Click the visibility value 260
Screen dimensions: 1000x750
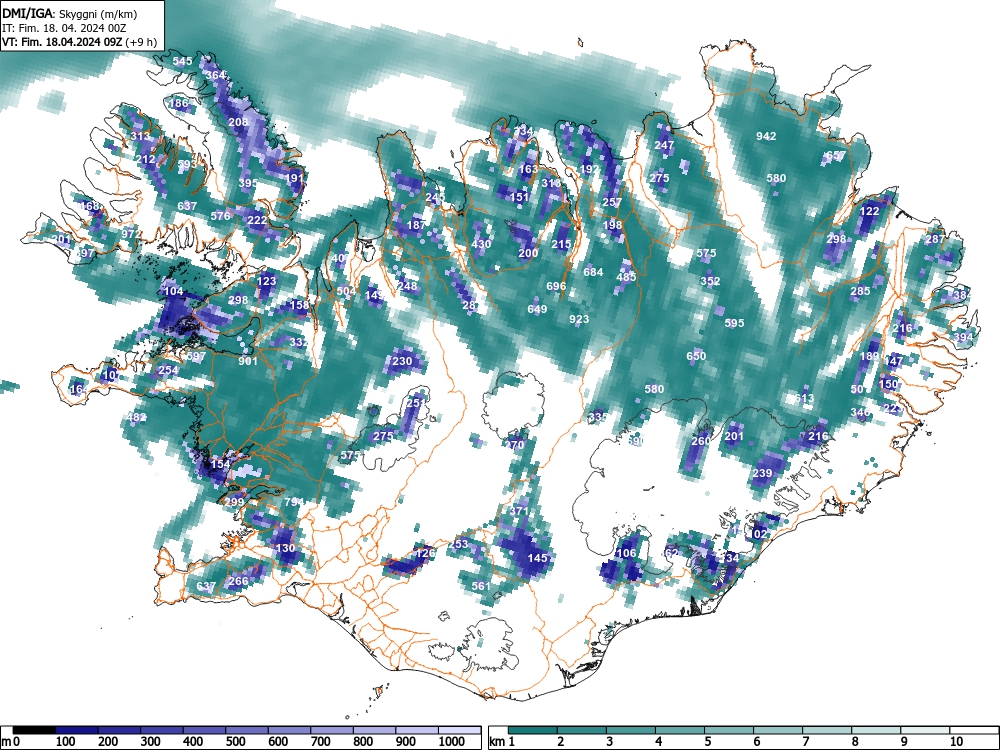click(x=700, y=441)
